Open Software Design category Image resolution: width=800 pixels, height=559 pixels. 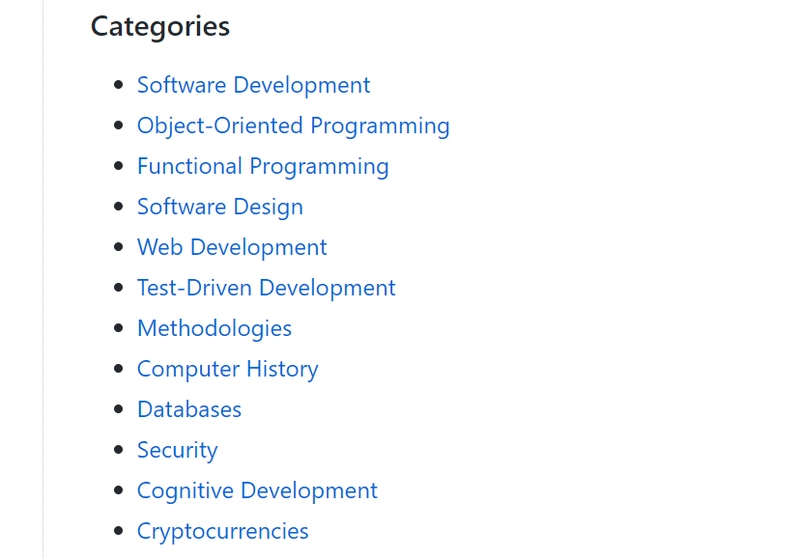[x=220, y=207]
